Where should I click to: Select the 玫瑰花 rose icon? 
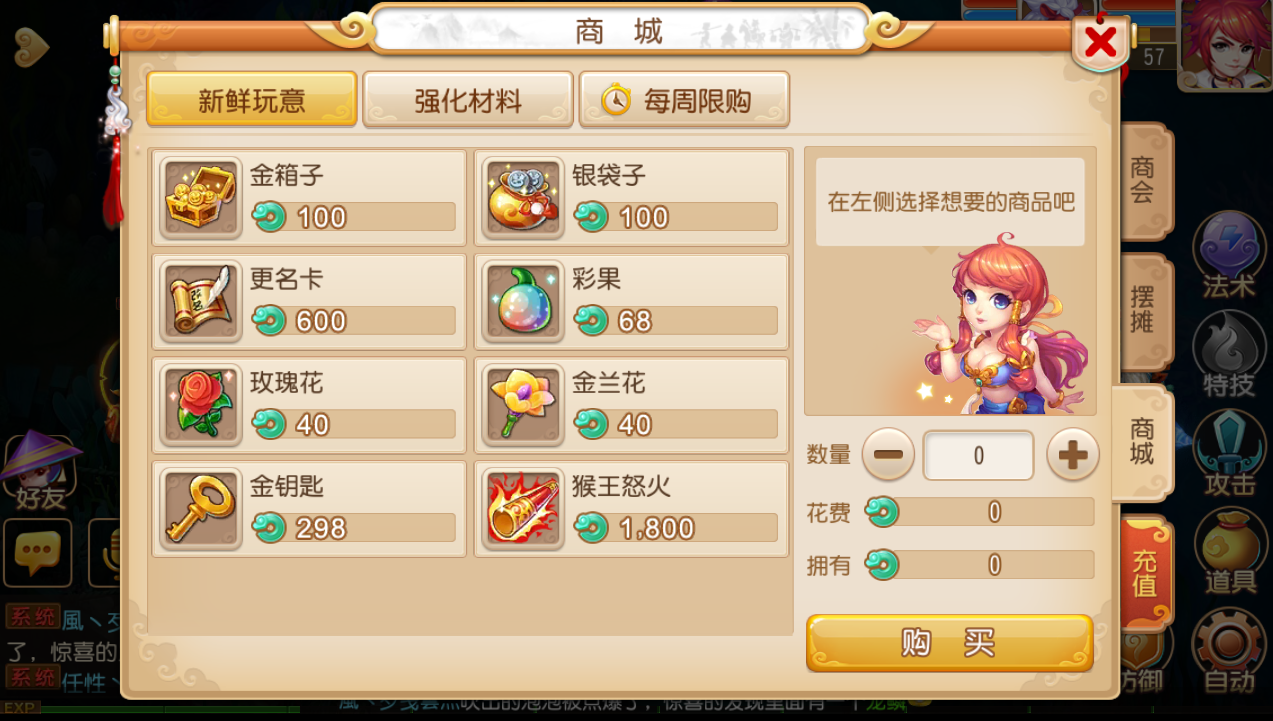tap(202, 405)
